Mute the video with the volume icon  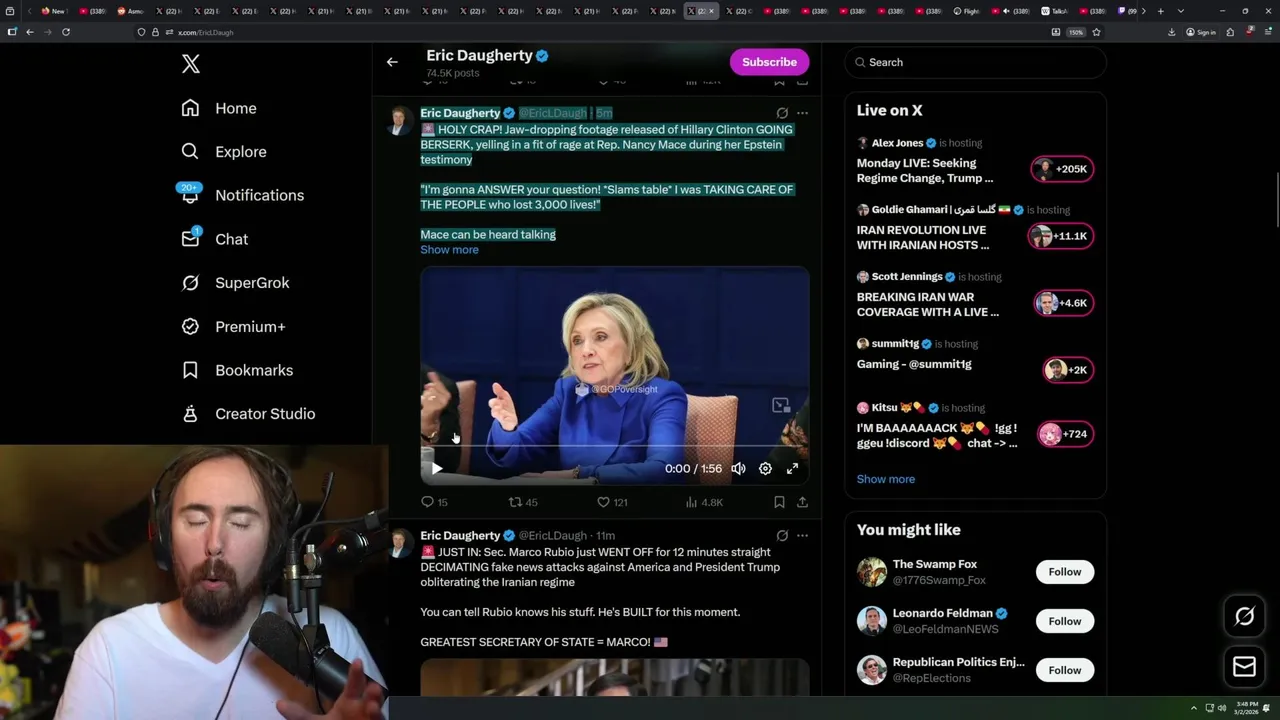pos(738,468)
